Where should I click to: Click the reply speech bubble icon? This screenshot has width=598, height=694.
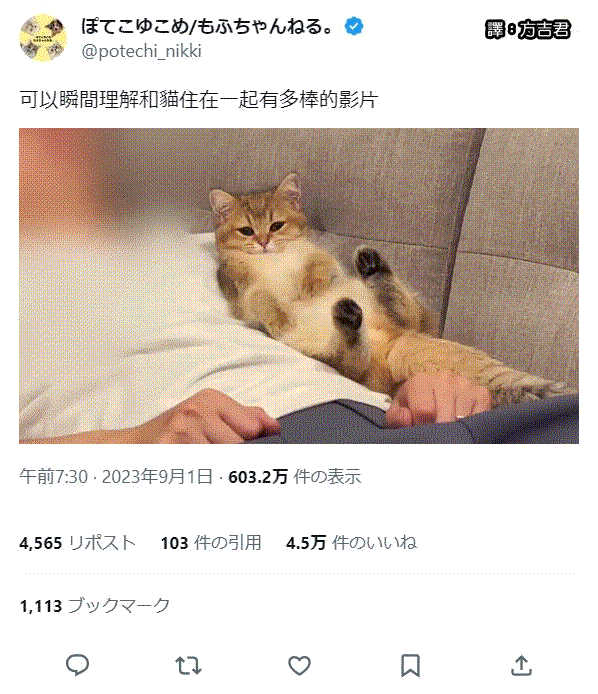tap(77, 665)
